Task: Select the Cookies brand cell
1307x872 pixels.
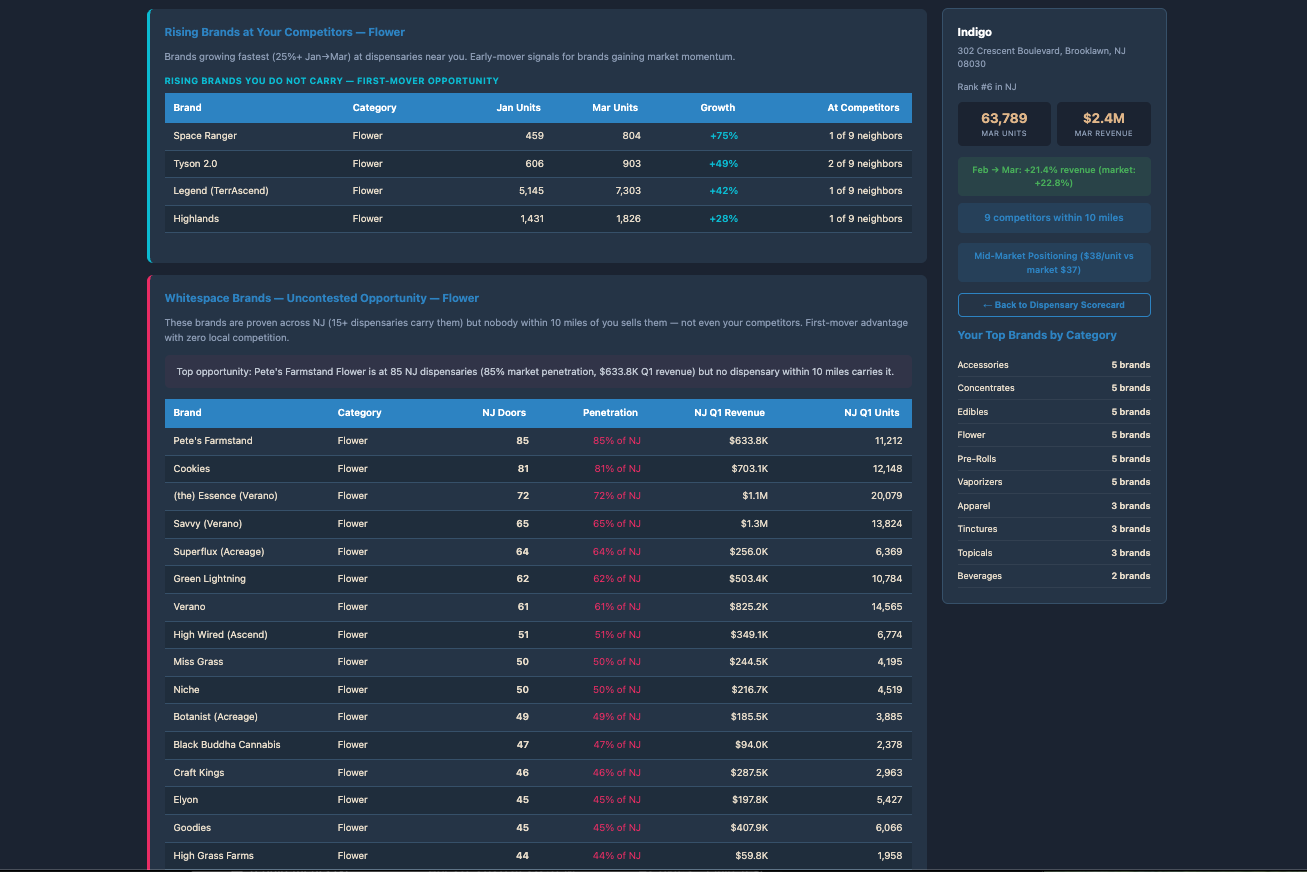Action: click(191, 469)
